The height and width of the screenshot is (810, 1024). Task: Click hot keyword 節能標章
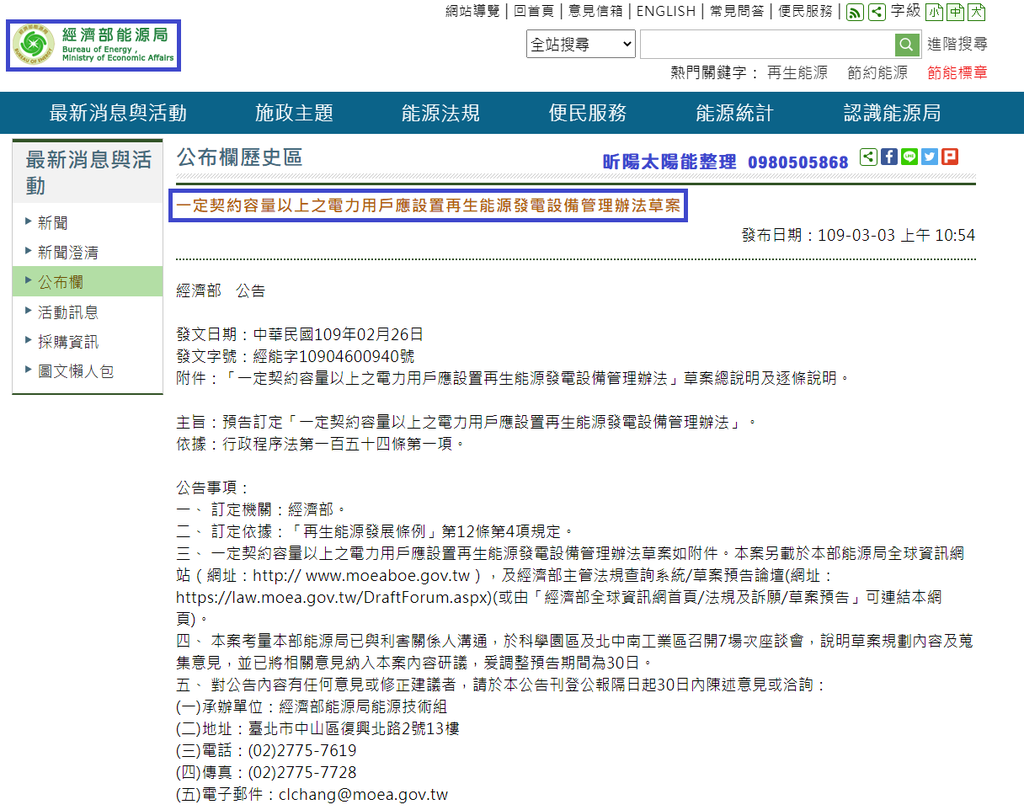[x=957, y=73]
